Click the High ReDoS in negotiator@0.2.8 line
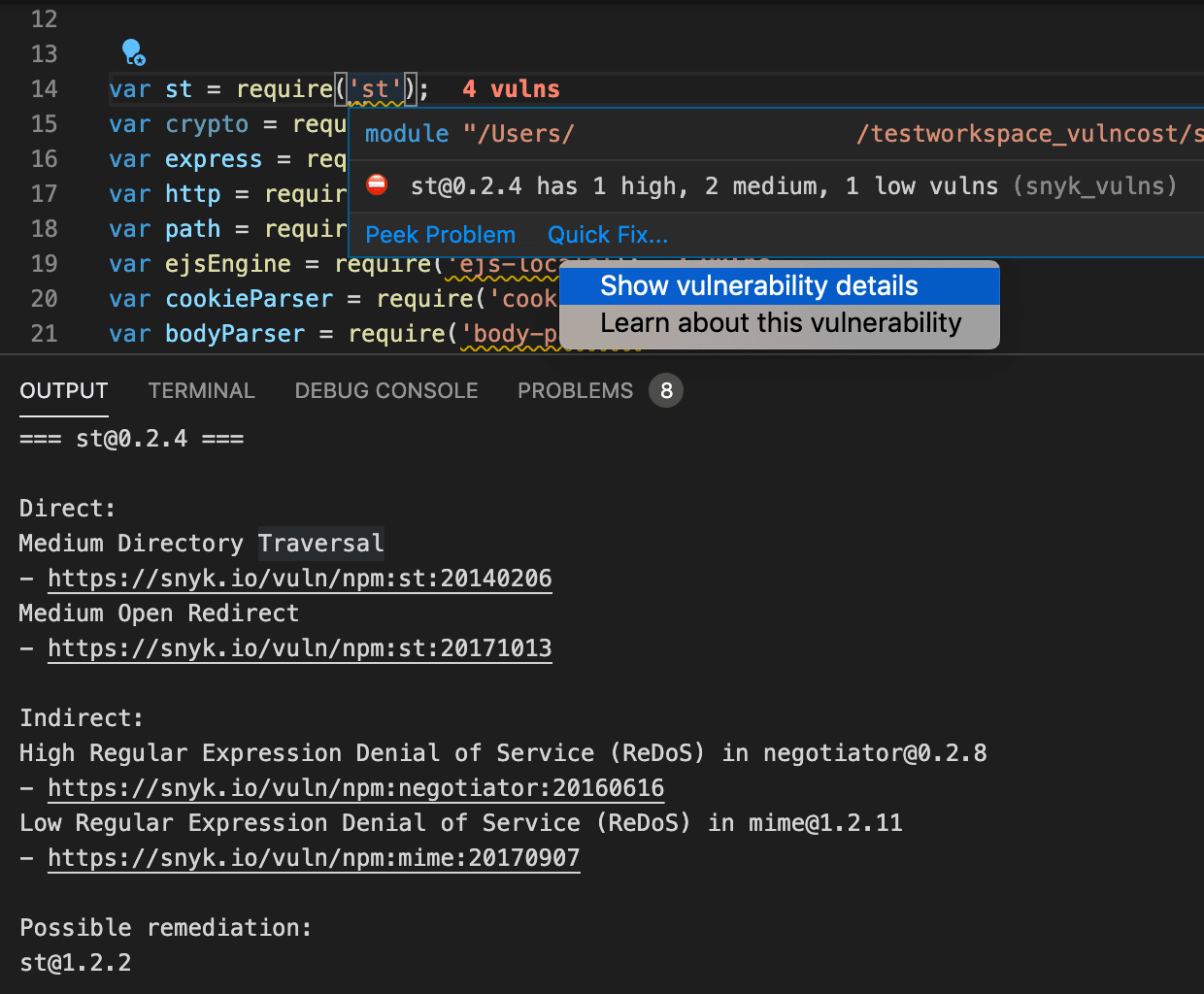1204x994 pixels. (503, 753)
